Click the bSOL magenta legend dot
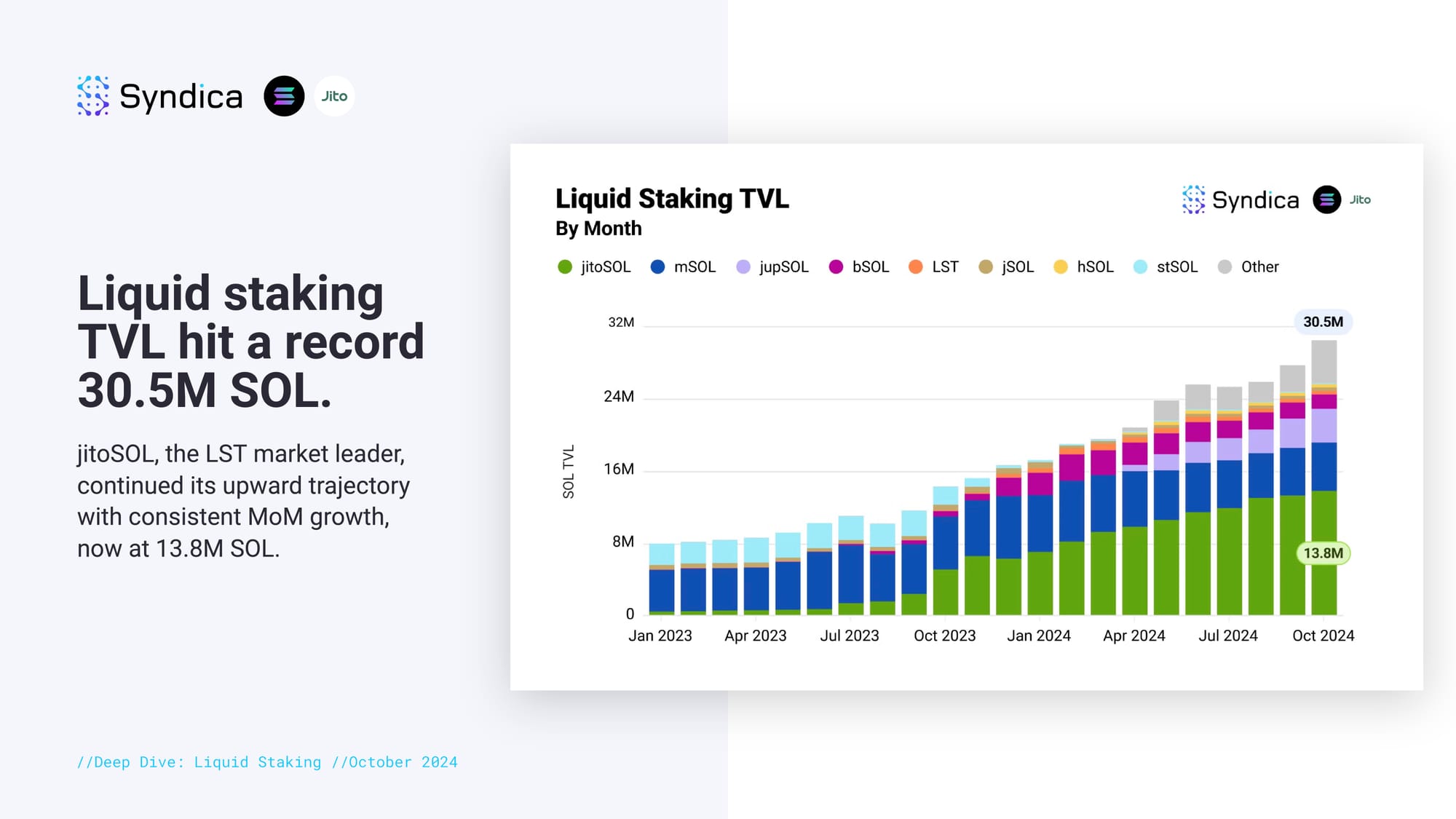The height and width of the screenshot is (819, 1456). [x=836, y=267]
